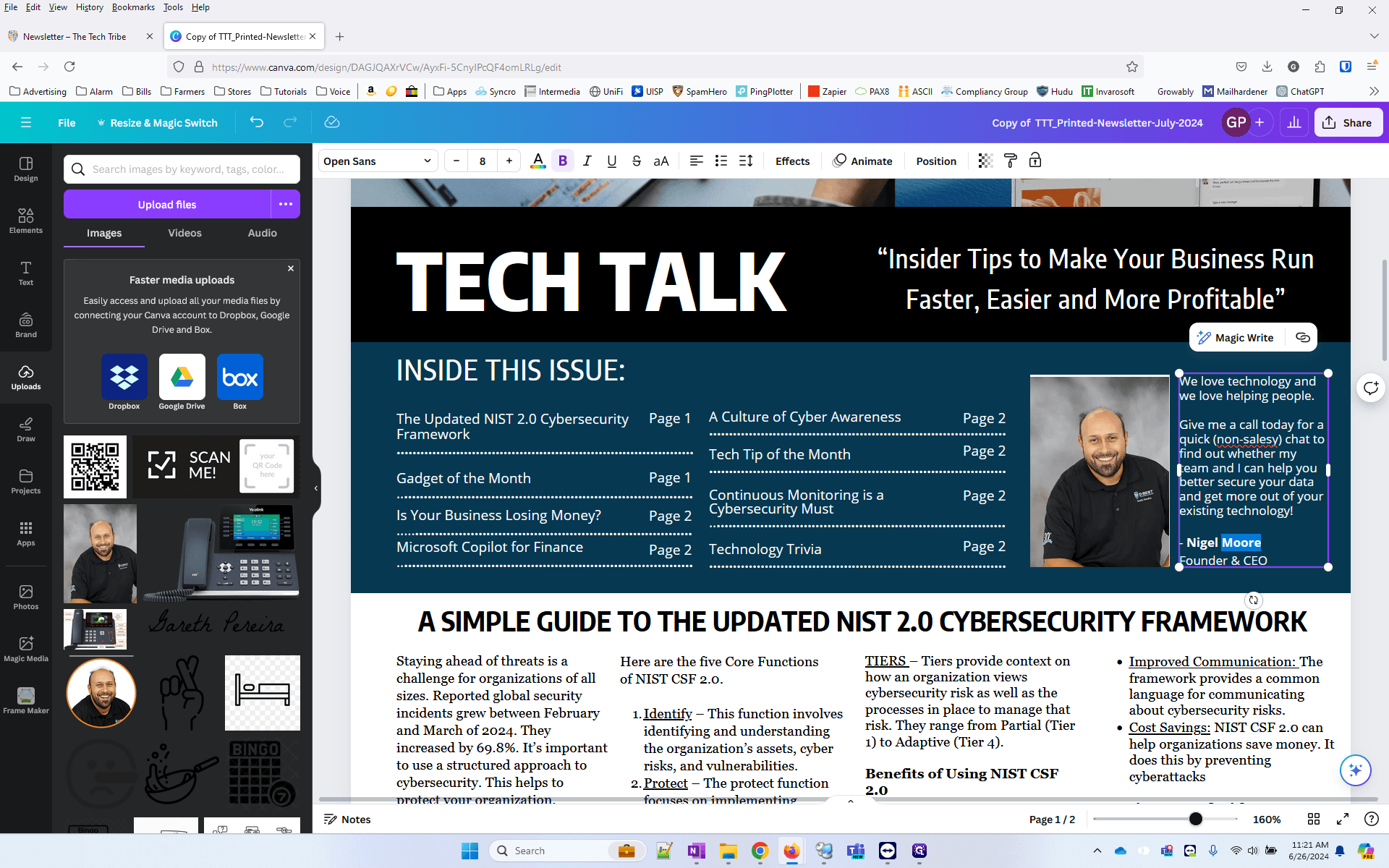Open the Brand sidebar panel

(26, 325)
